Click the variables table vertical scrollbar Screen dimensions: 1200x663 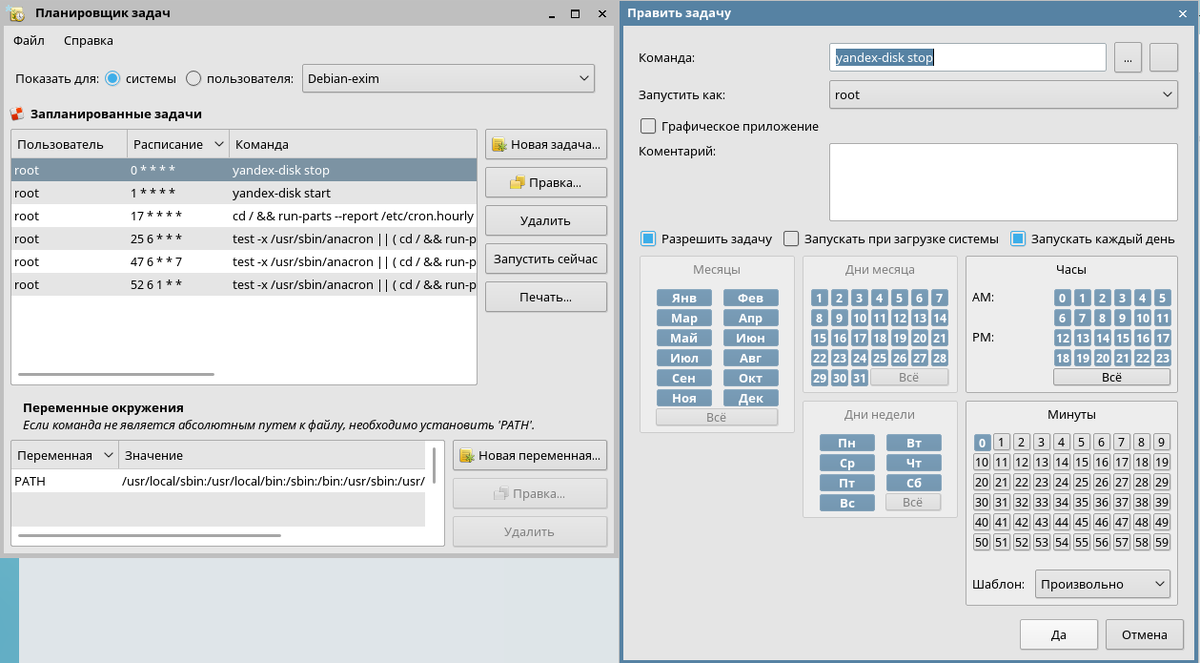click(434, 467)
